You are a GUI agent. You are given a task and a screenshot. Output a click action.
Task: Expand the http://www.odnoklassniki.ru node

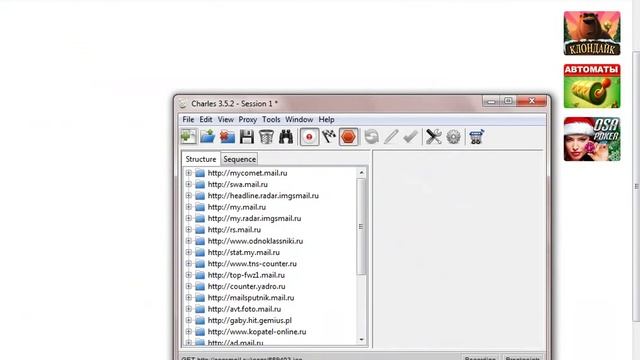tap(189, 241)
